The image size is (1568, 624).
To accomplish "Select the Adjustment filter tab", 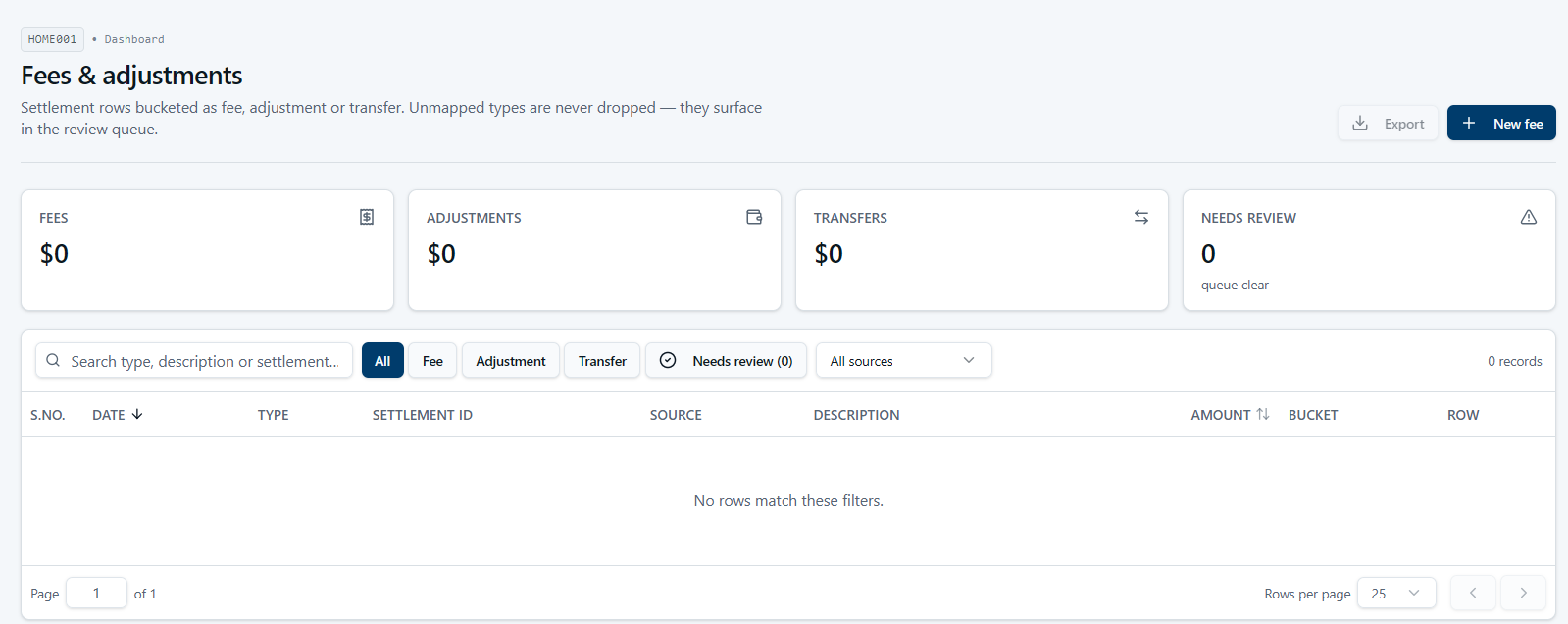I will [x=511, y=360].
